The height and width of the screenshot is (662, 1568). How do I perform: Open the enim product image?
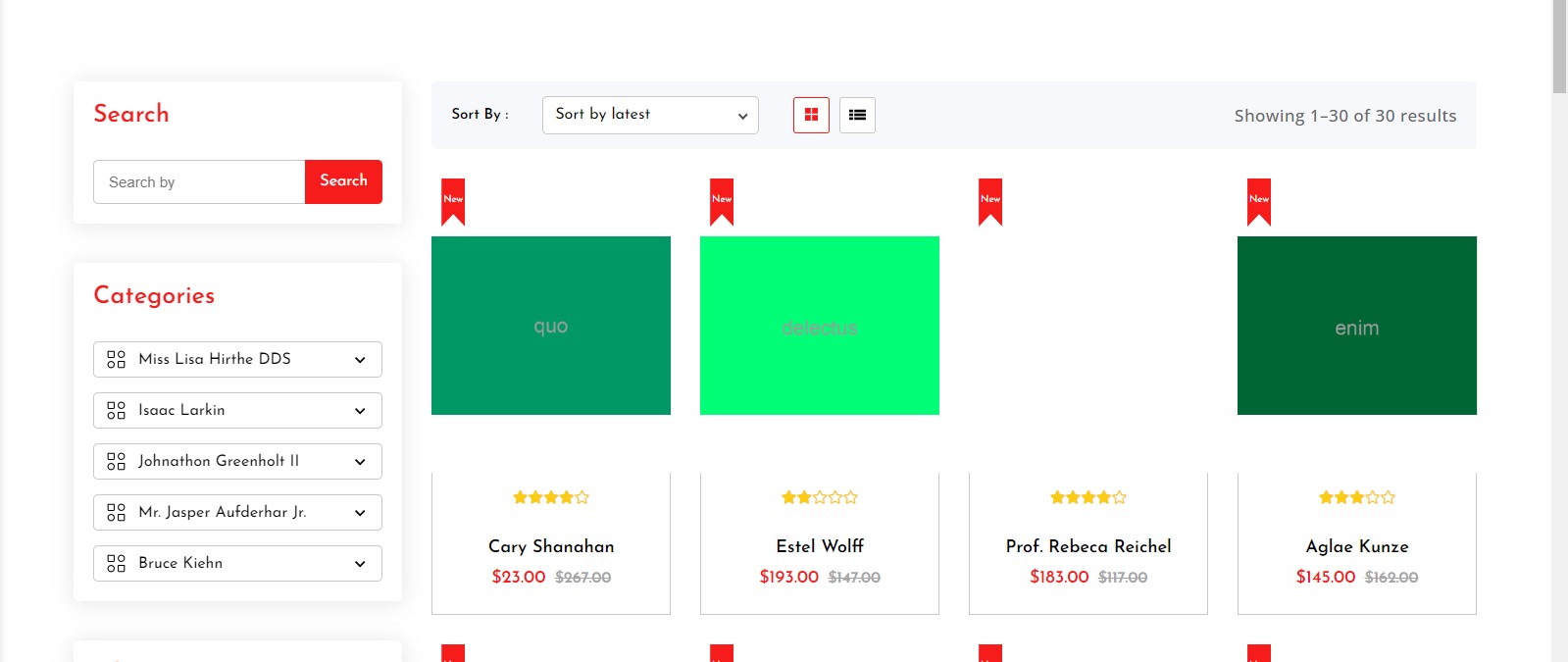1357,326
